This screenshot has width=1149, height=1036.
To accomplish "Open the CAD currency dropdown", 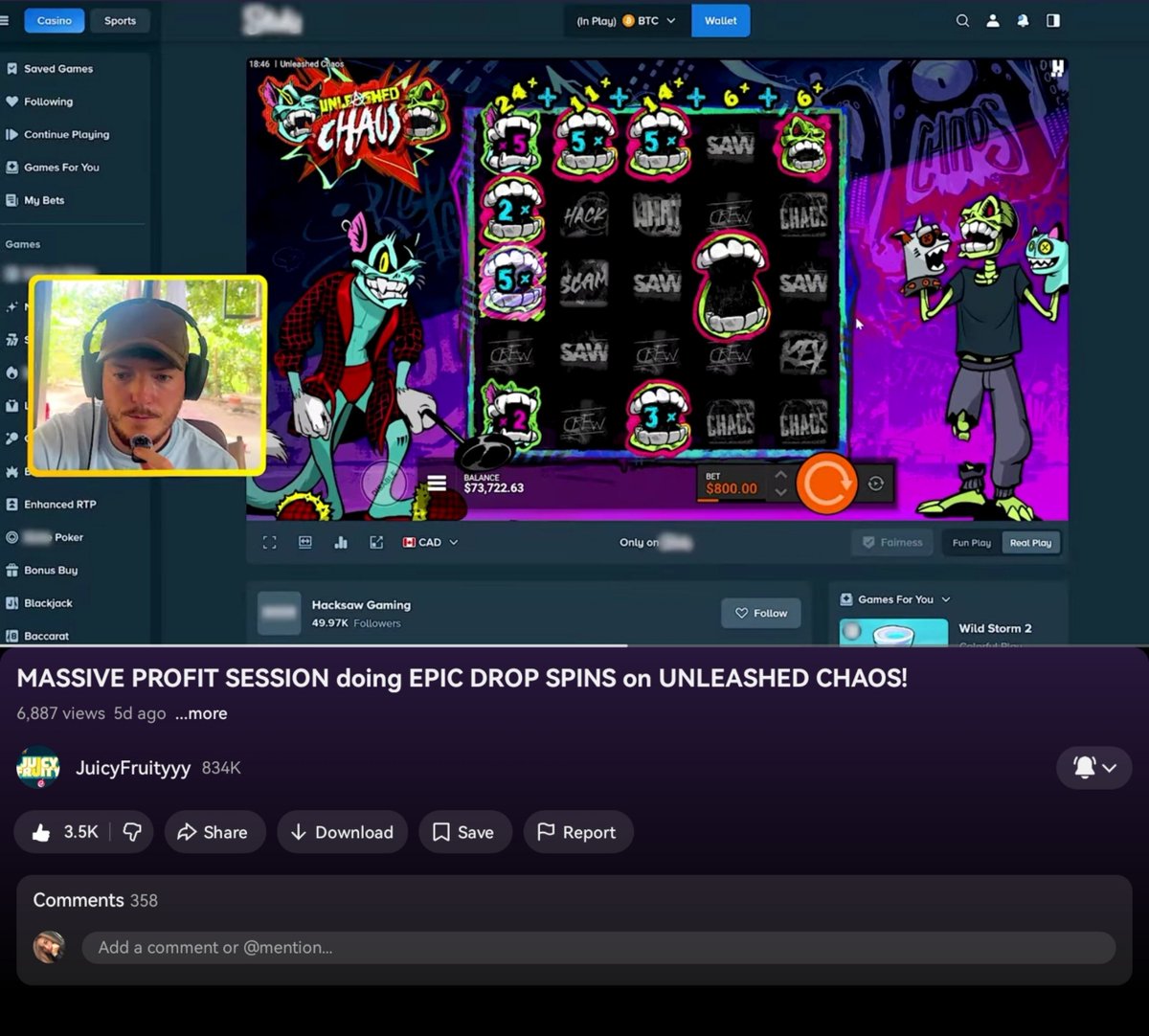I will 430,543.
